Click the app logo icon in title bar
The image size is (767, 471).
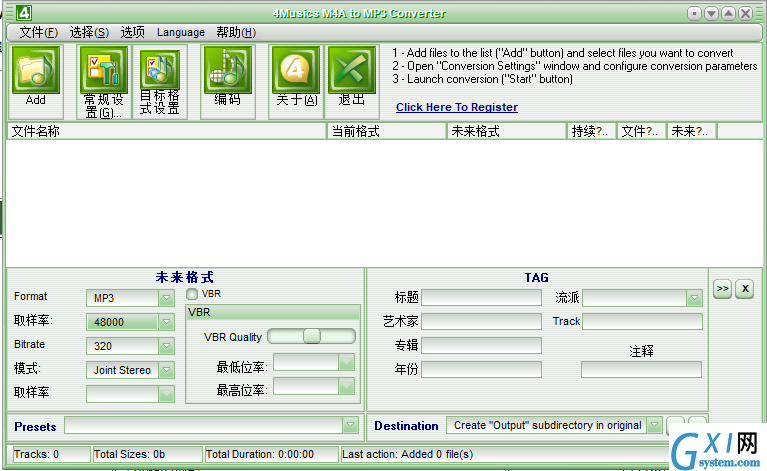(23, 13)
